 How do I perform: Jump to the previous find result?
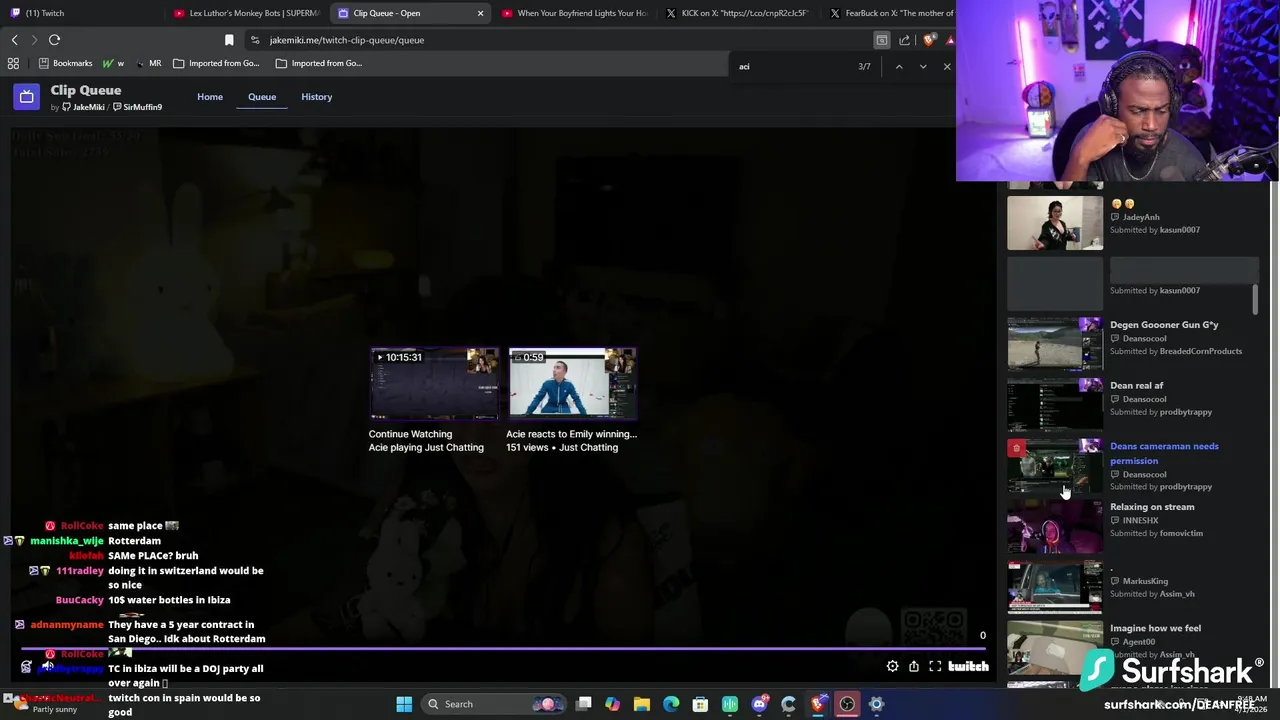click(x=898, y=67)
